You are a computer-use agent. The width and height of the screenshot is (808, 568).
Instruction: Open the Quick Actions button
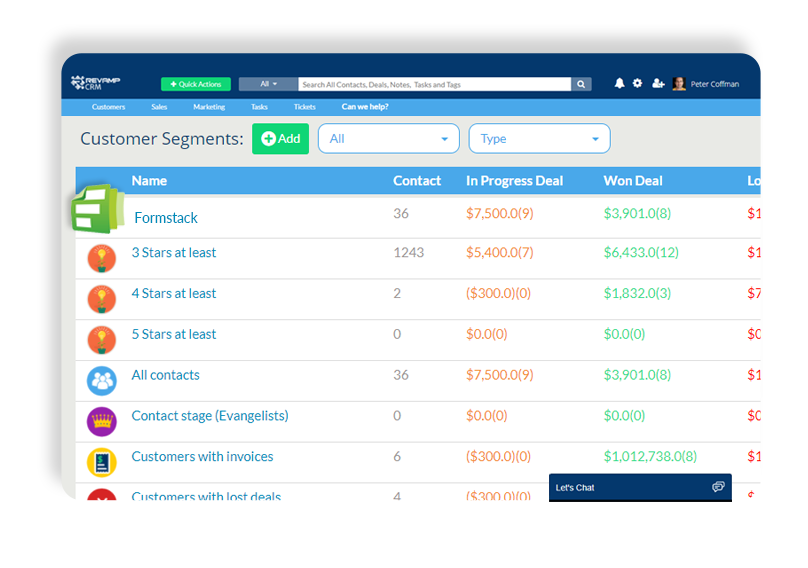[x=196, y=84]
